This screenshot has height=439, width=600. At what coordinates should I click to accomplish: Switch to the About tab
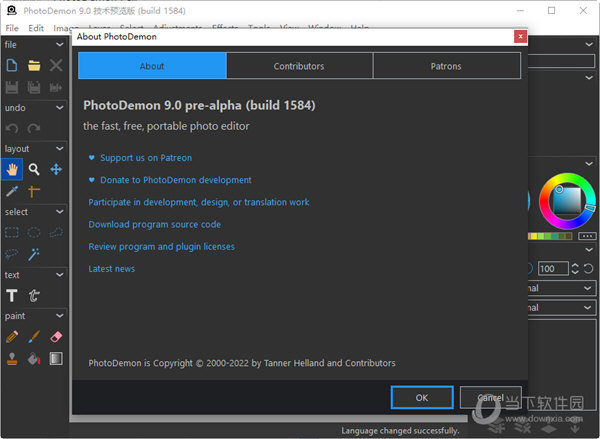[152, 66]
